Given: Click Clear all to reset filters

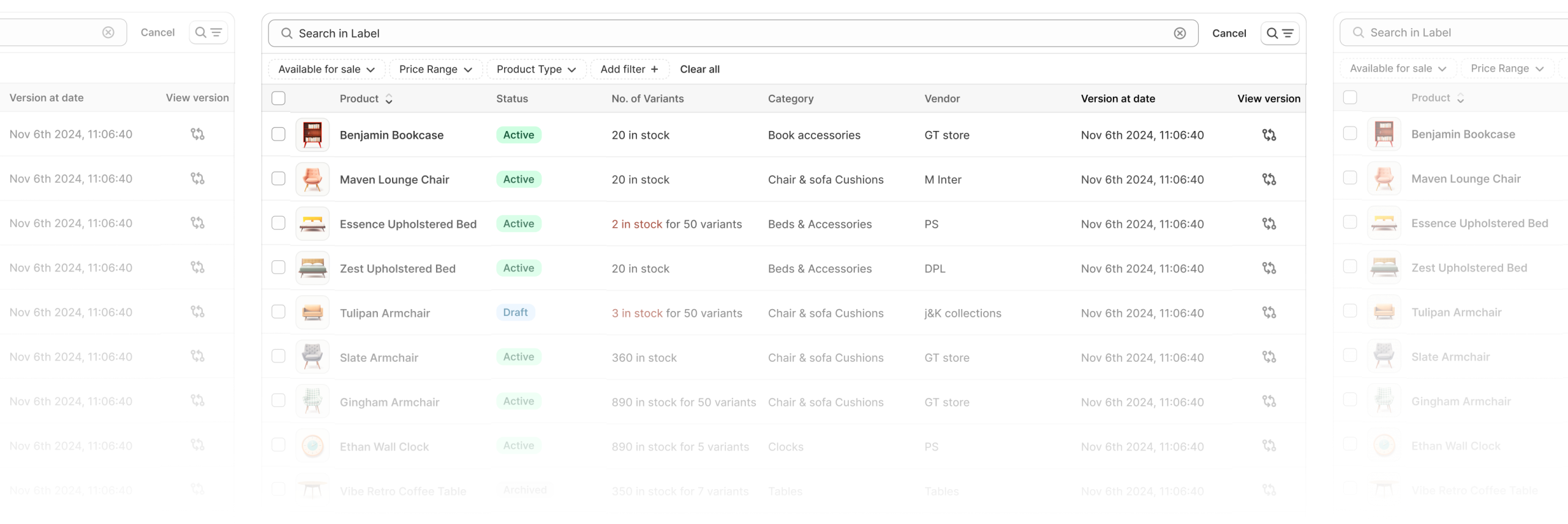Looking at the screenshot, I should tap(699, 69).
